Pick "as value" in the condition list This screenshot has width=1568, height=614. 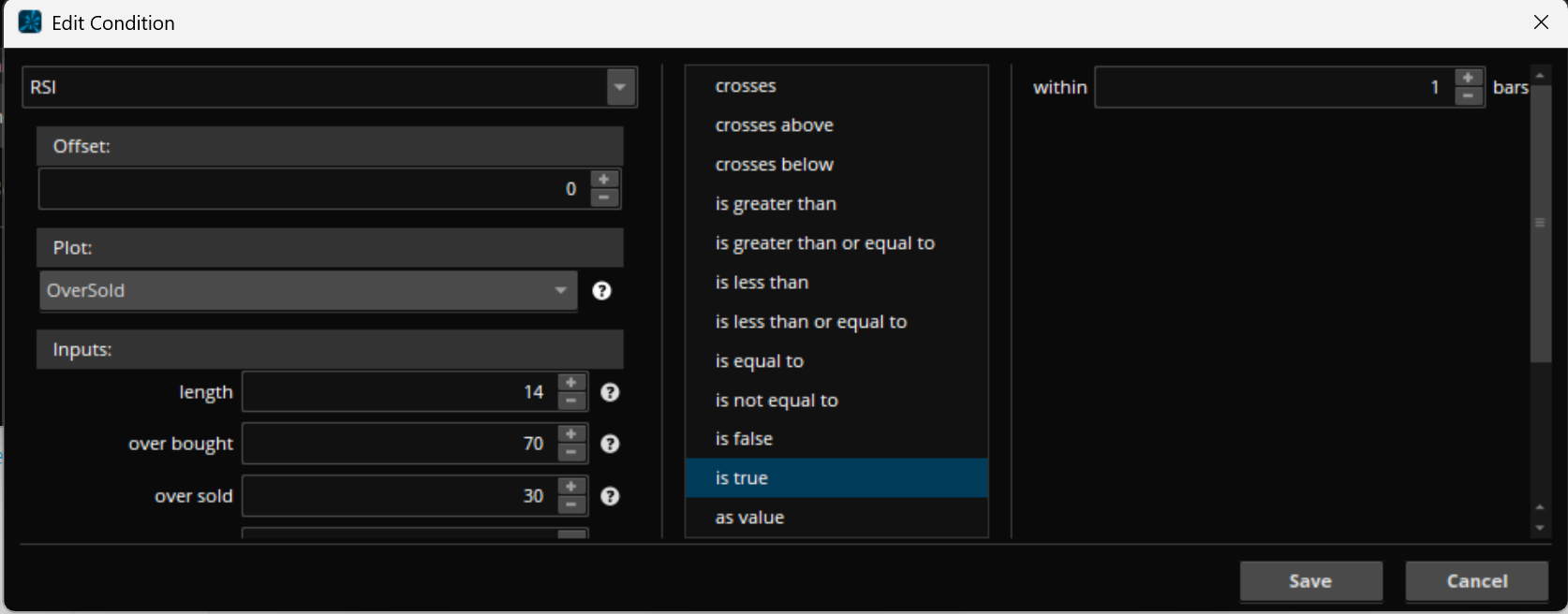749,518
